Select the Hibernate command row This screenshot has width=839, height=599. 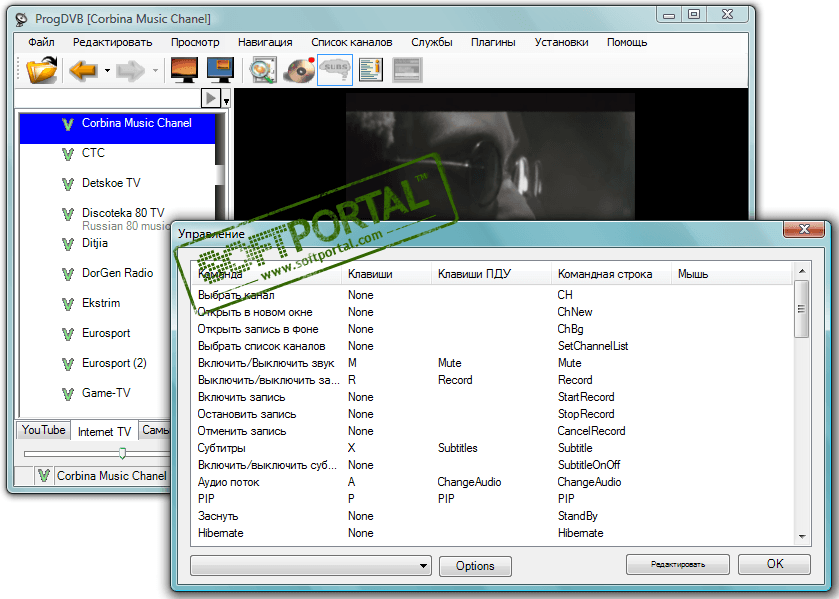pyautogui.click(x=492, y=533)
